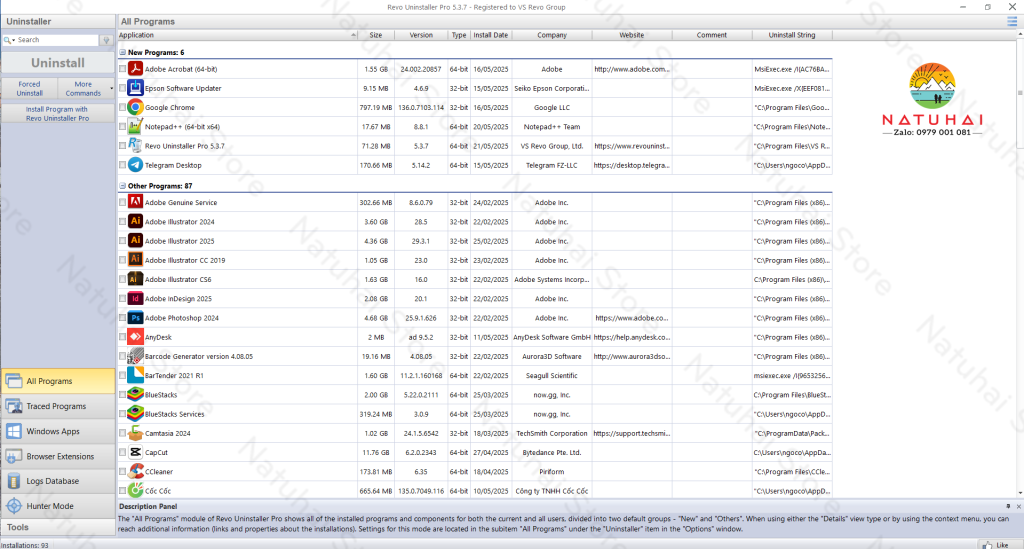This screenshot has height=549, width=1024.
Task: Click the Barcode Generator icon
Action: pos(135,356)
